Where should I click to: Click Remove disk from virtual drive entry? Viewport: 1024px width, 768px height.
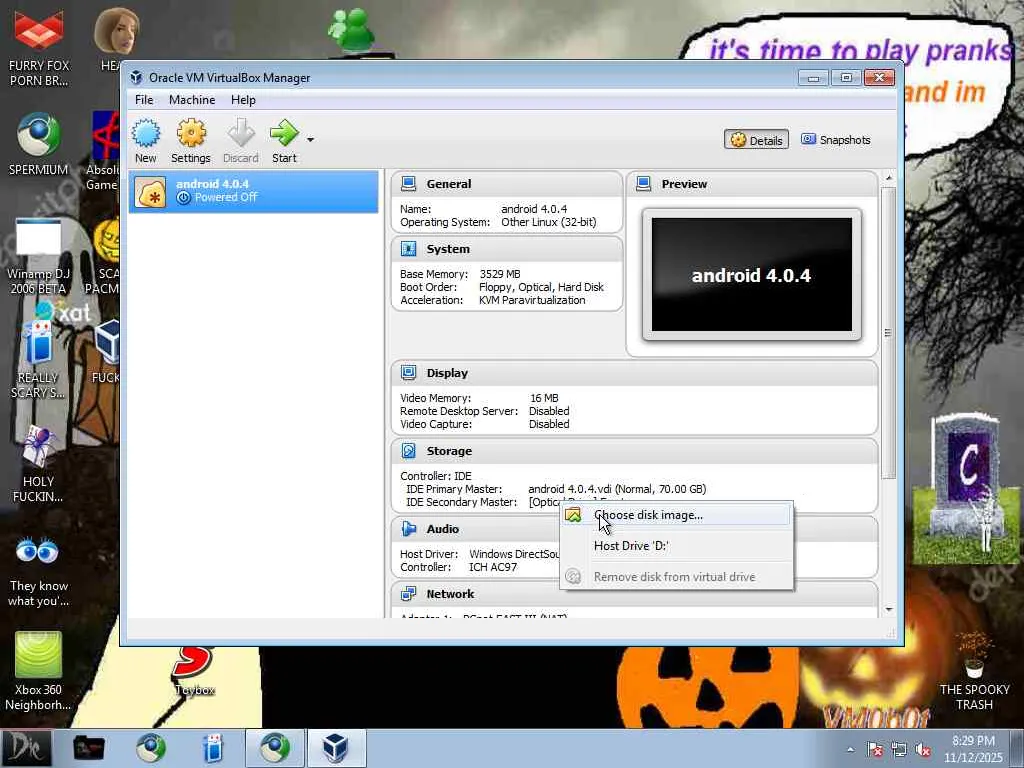click(677, 577)
